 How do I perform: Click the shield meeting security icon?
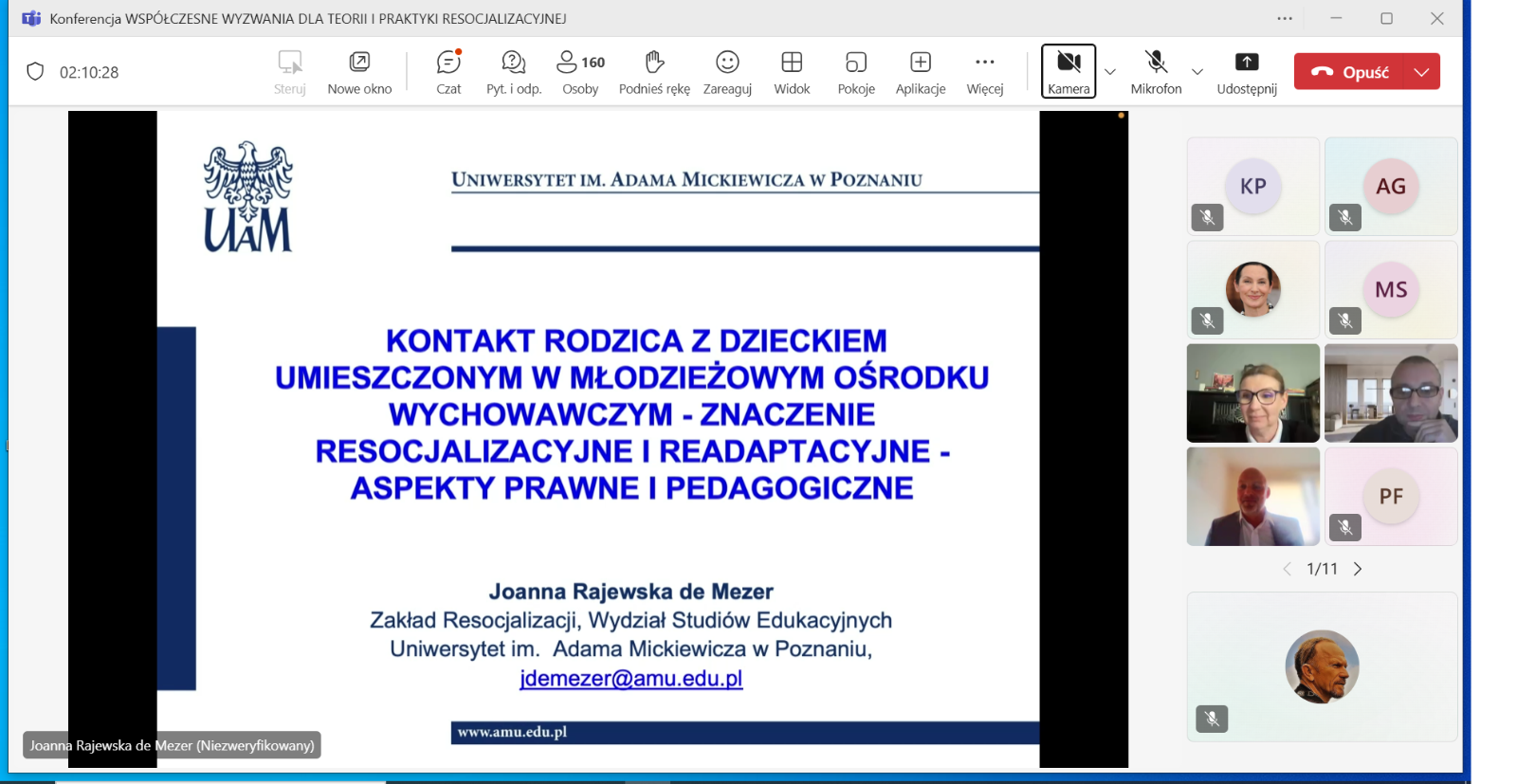point(35,72)
